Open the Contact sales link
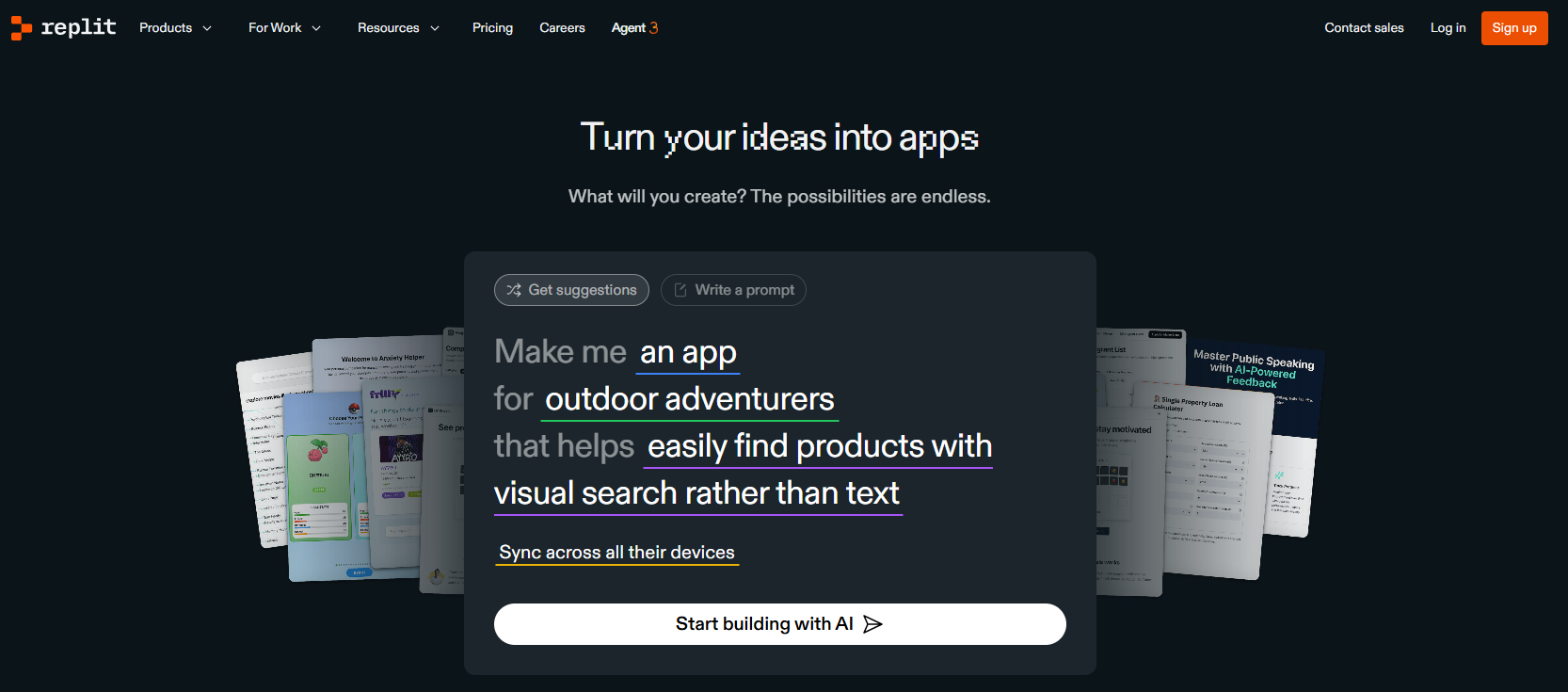The height and width of the screenshot is (692, 1568). click(x=1364, y=27)
